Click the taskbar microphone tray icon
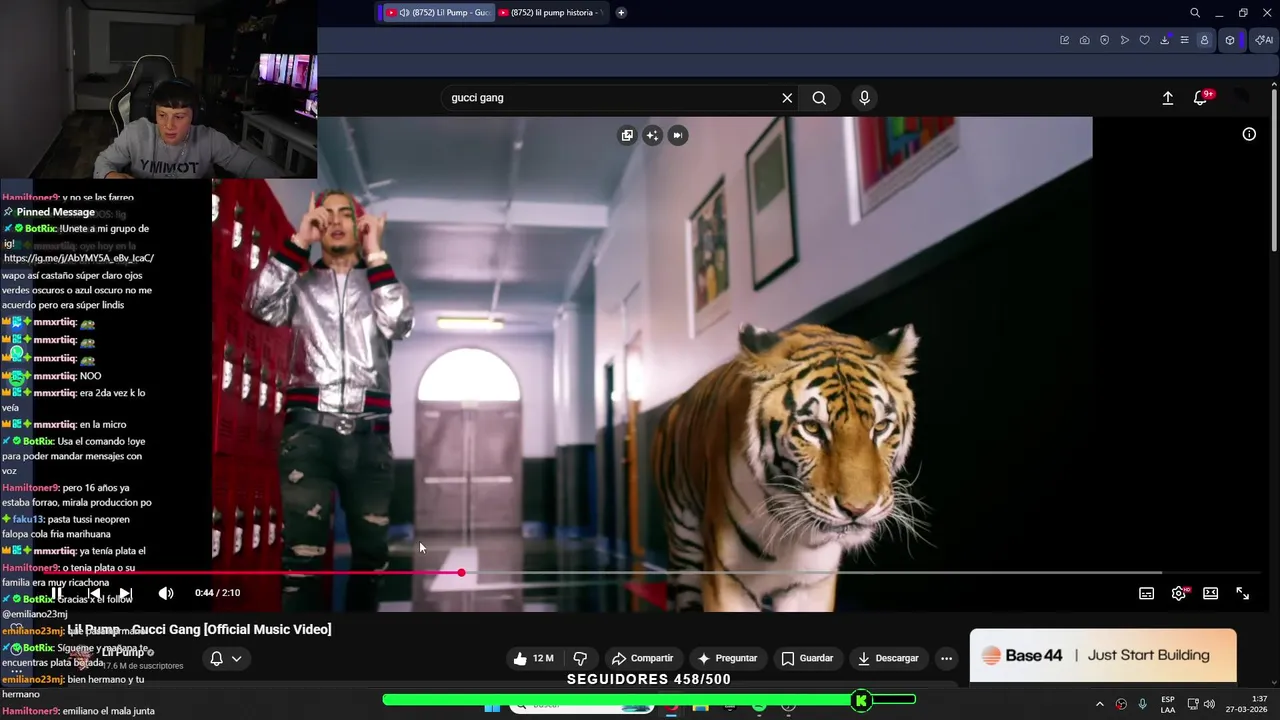The width and height of the screenshot is (1280, 720). coord(1142,704)
